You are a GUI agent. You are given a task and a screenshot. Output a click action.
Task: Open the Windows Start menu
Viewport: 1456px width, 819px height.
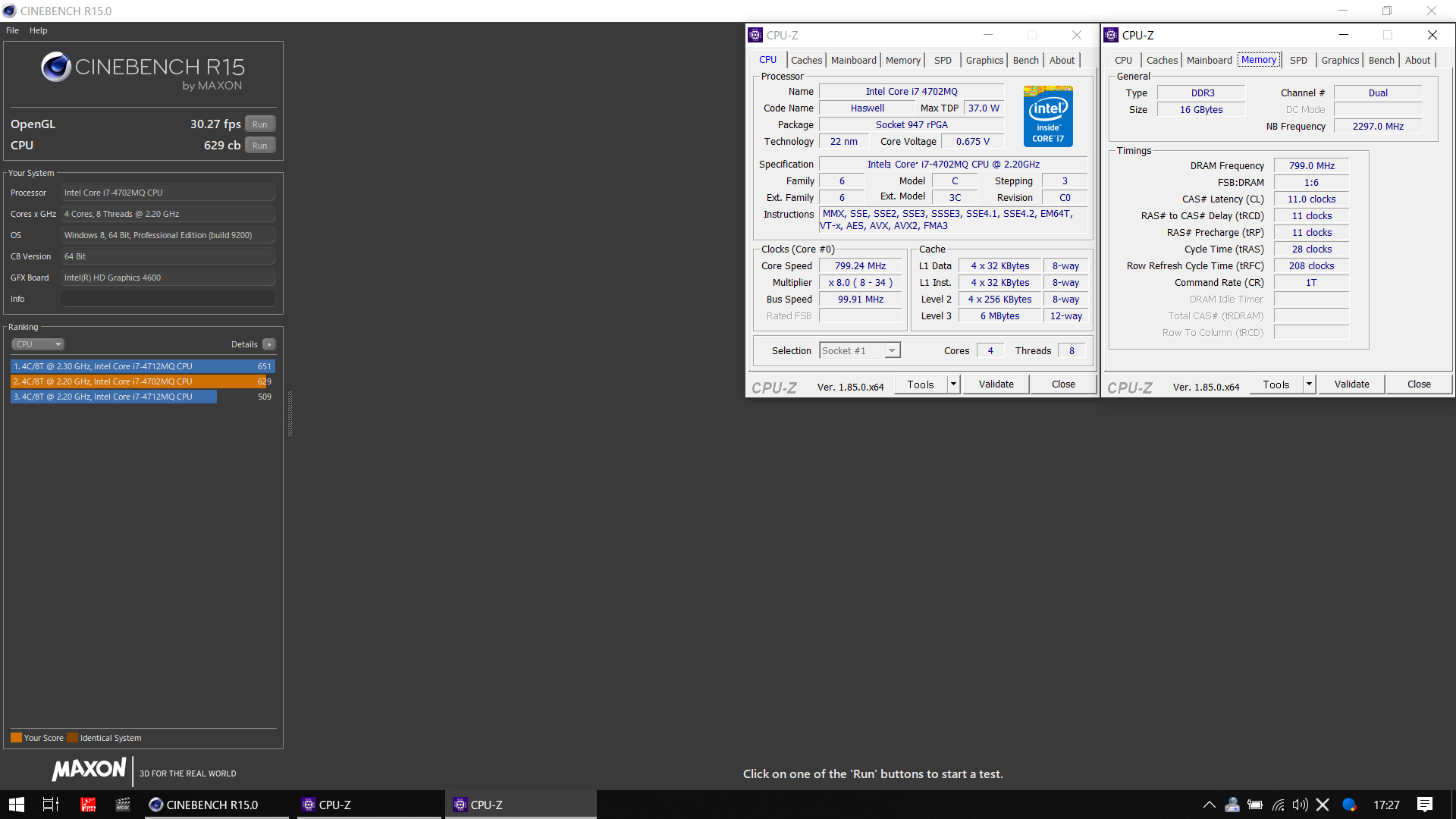(17, 805)
